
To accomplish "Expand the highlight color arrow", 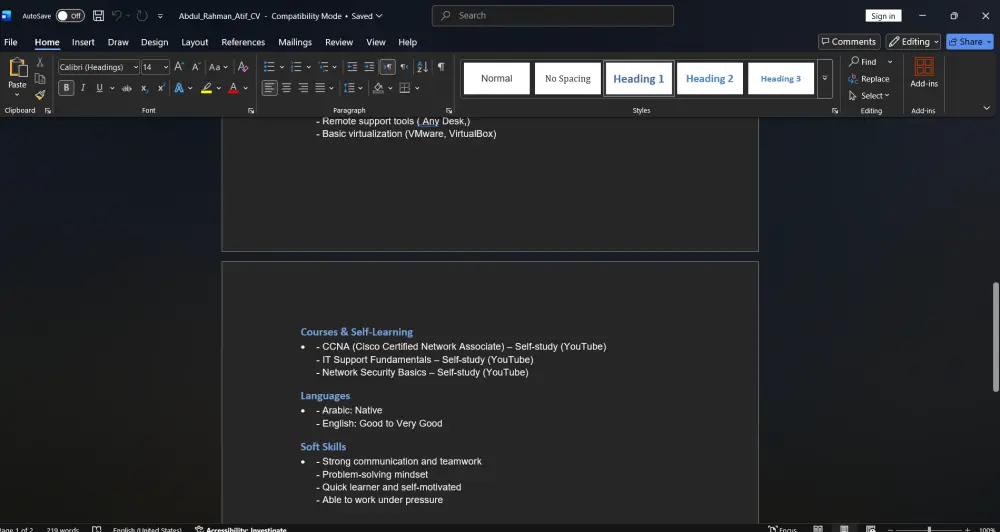I will [x=219, y=88].
